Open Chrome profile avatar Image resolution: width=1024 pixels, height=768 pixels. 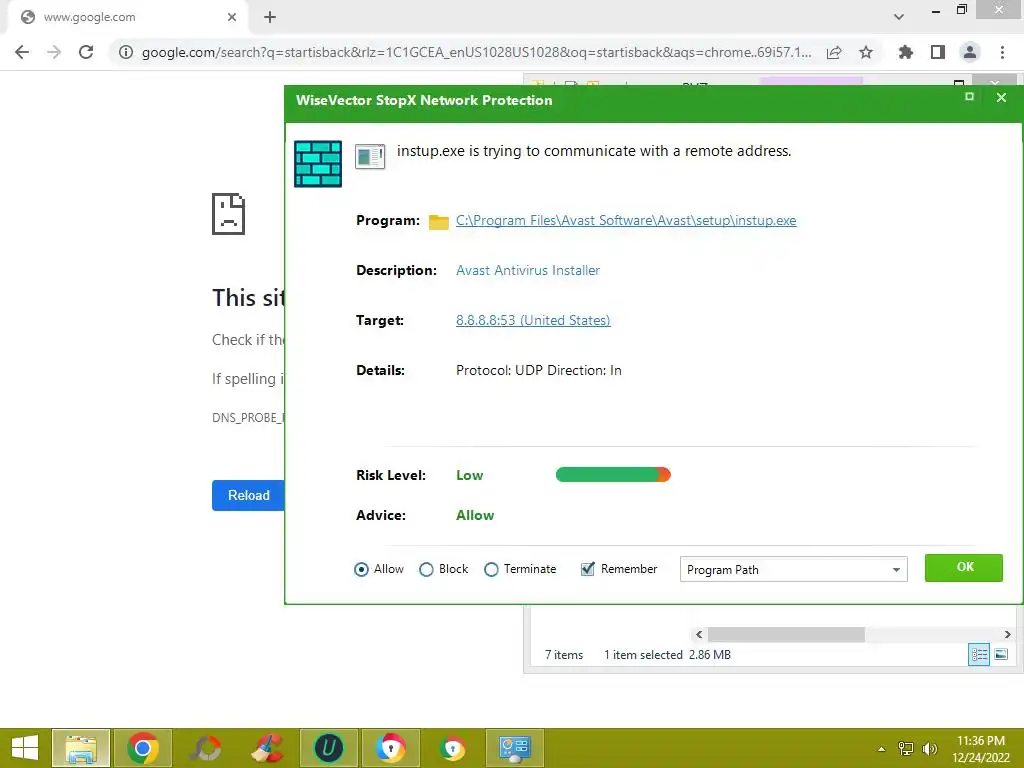click(x=970, y=52)
